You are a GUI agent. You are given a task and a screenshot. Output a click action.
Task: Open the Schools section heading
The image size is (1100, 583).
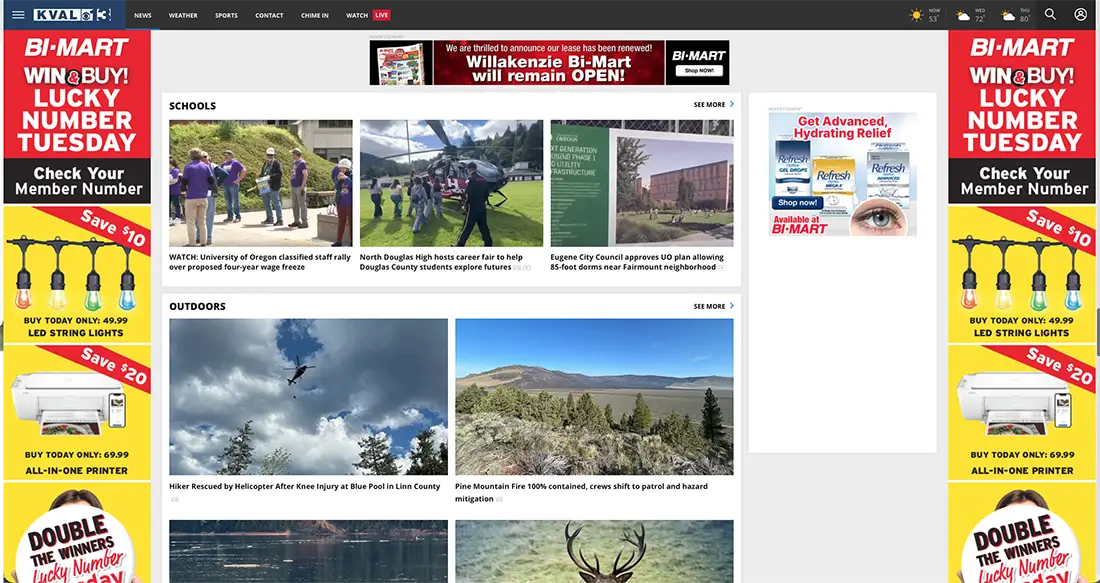click(192, 106)
